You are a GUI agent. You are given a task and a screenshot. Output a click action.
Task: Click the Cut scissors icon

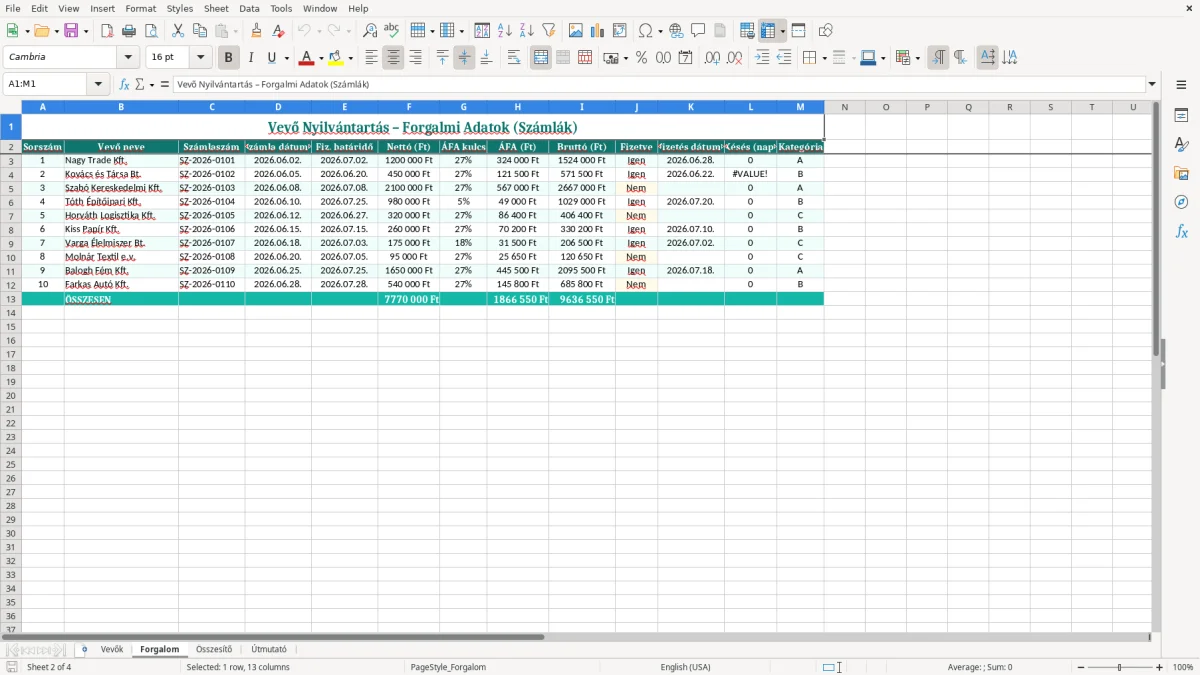point(178,31)
